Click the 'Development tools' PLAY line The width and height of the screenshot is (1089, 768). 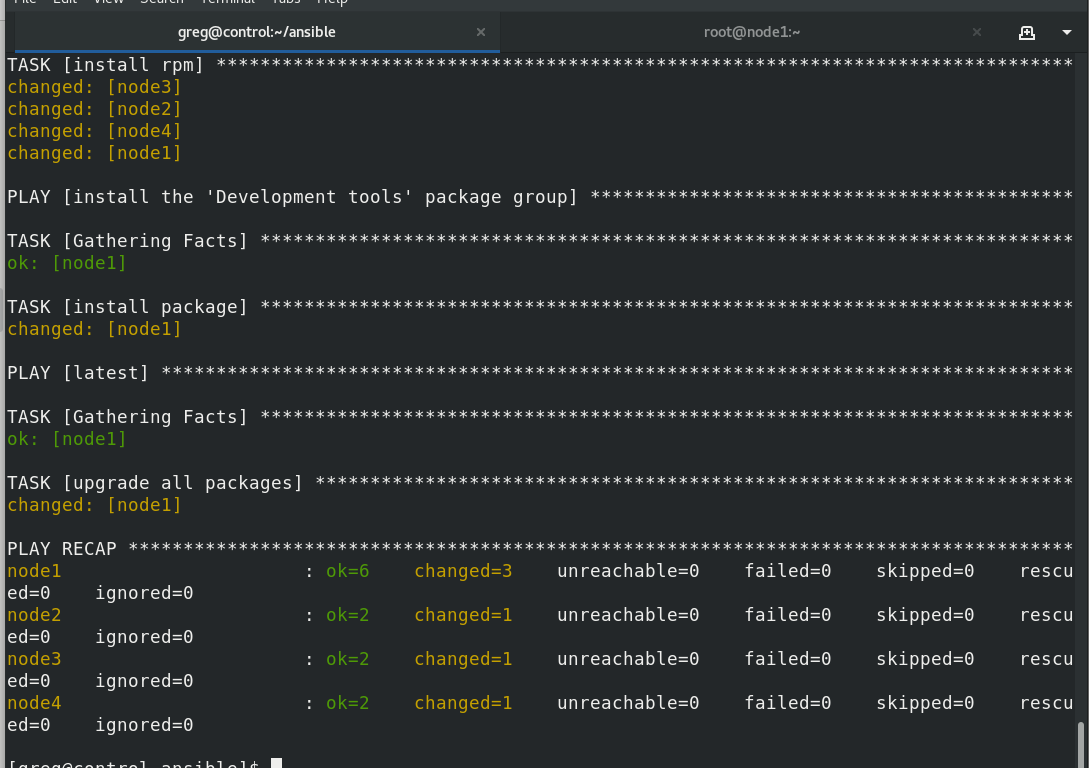540,197
